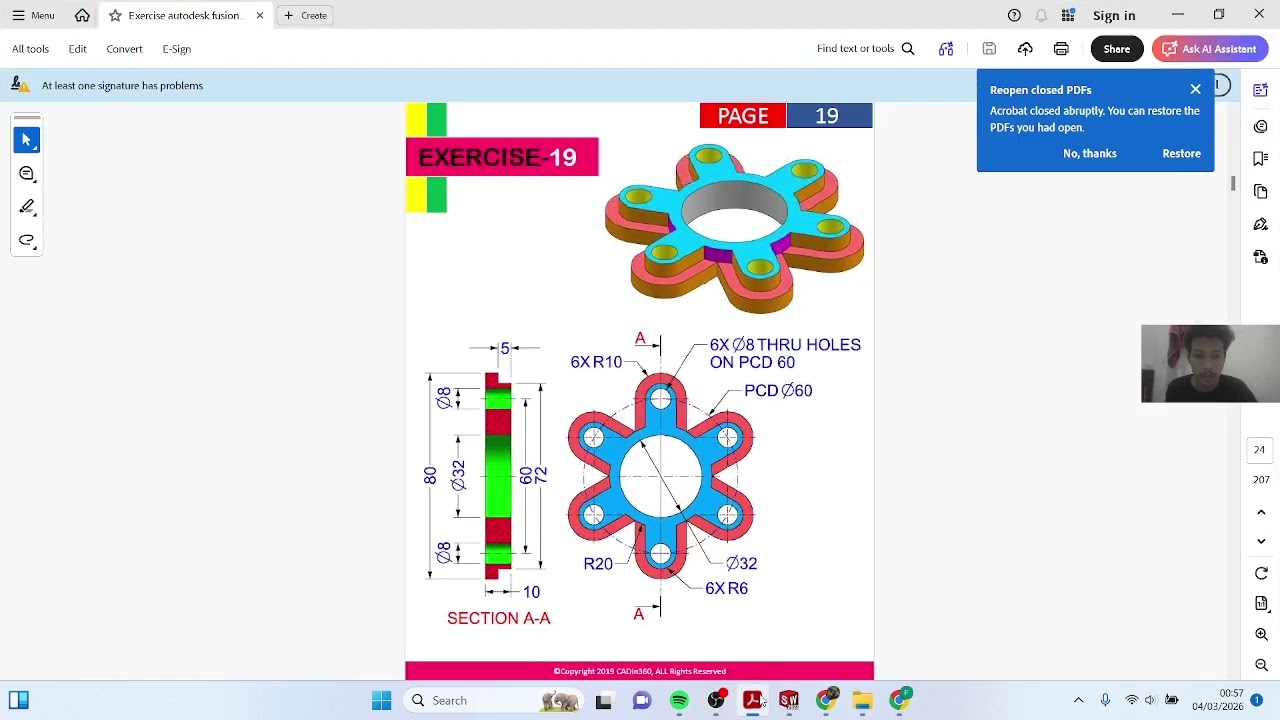Viewport: 1280px width, 720px height.
Task: Open OBS Studio taskbar icon
Action: click(x=716, y=700)
